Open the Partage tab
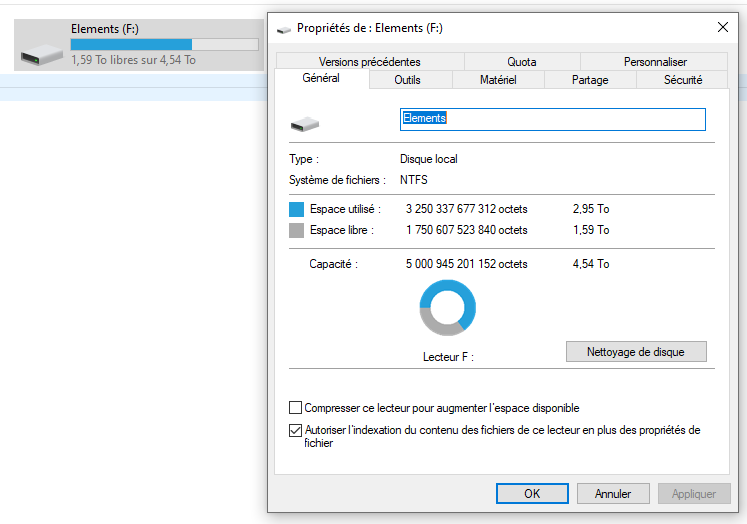This screenshot has height=524, width=747. coord(590,80)
